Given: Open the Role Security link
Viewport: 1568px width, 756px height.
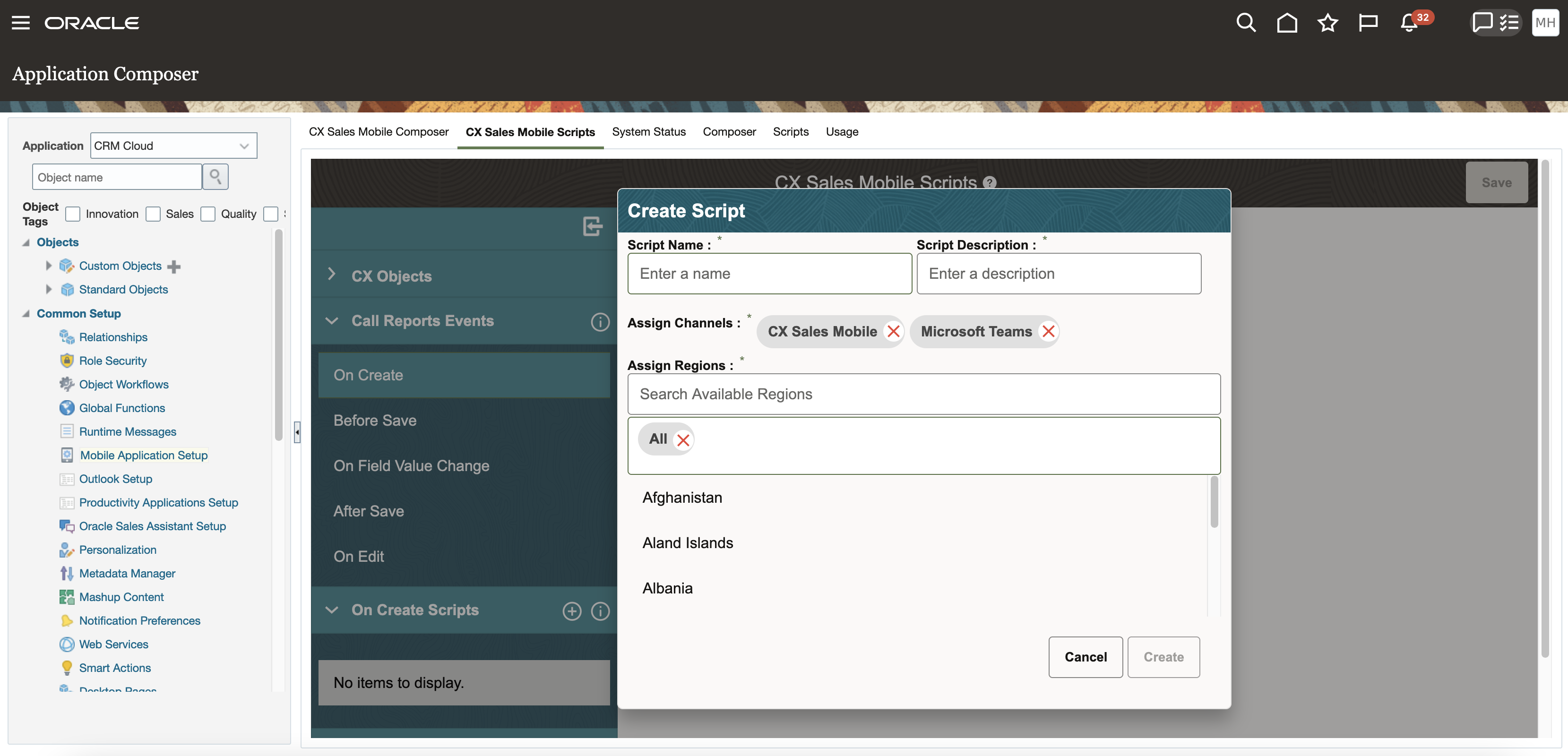Looking at the screenshot, I should point(112,361).
